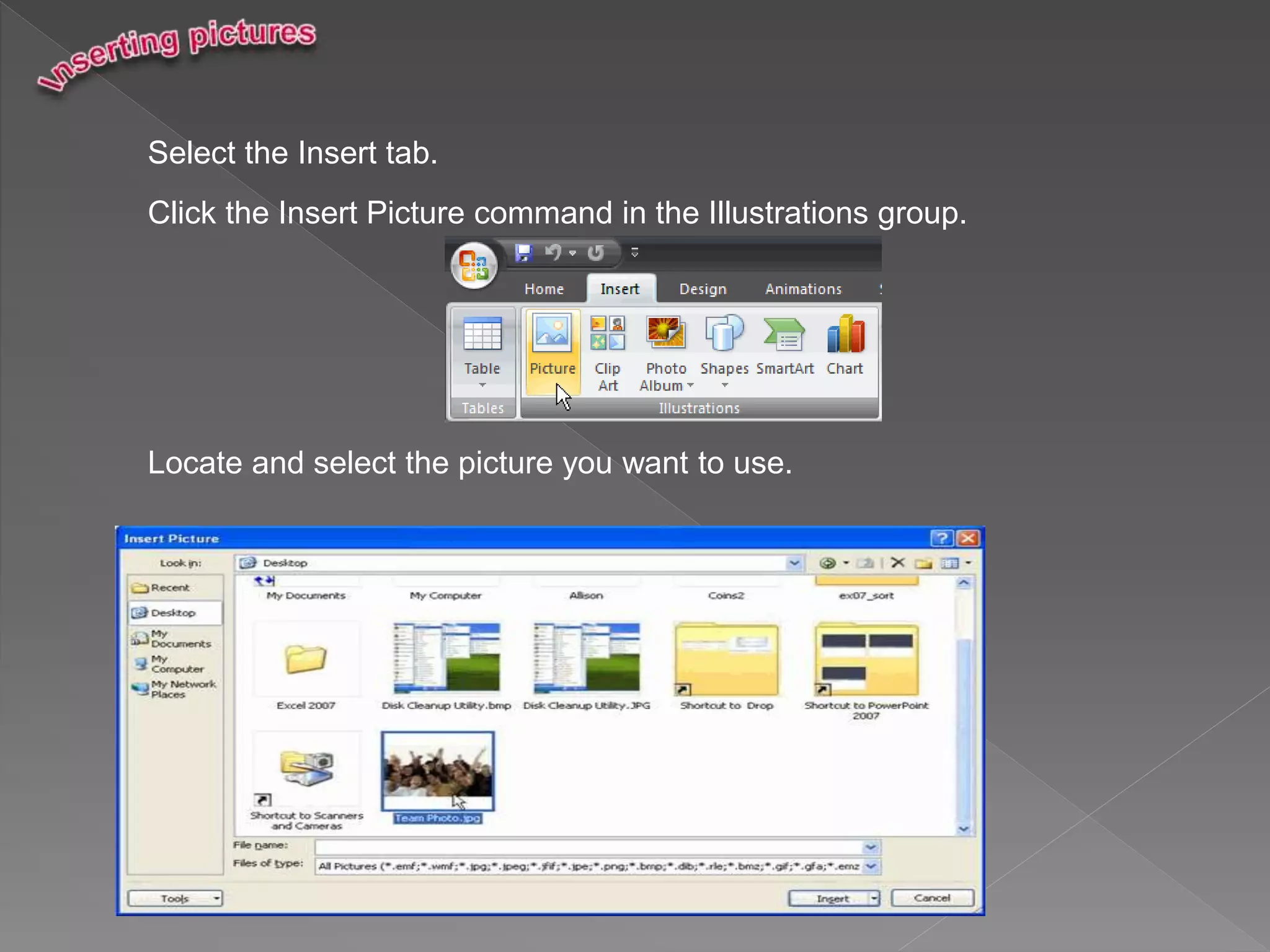Expand the Table dropdown arrow
The image size is (1270, 952).
pos(482,386)
